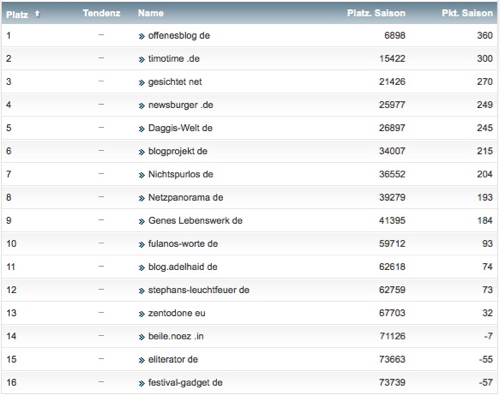Select season rank value 62618
Image resolution: width=500 pixels, height=396 pixels.
[x=392, y=267]
